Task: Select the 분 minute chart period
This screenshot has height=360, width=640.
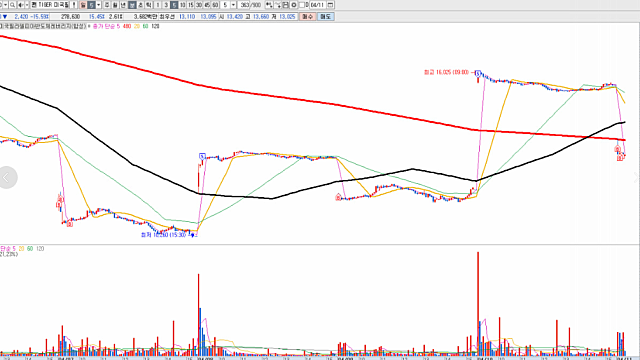Action: coord(131,5)
